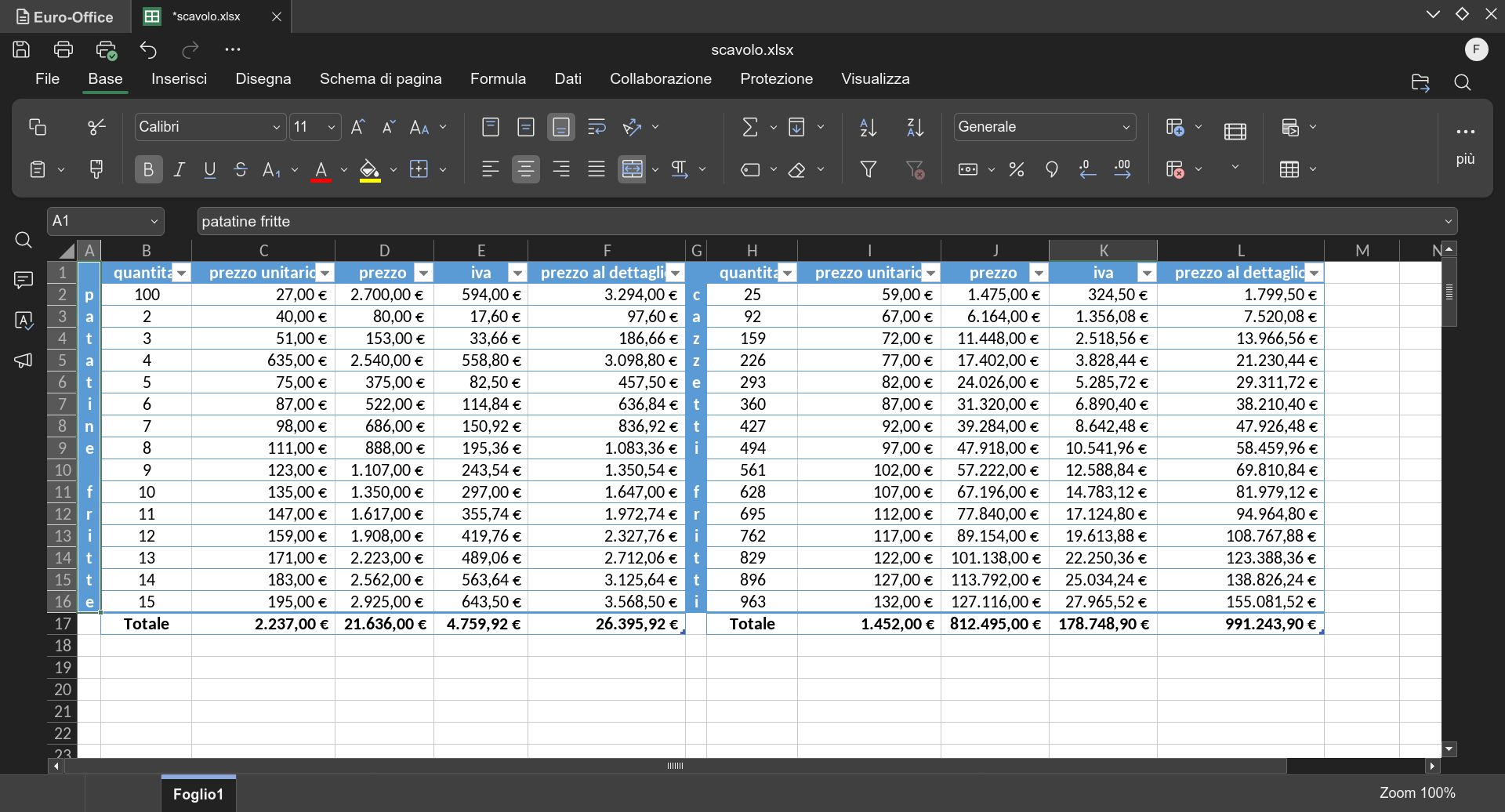1505x812 pixels.
Task: Align text to top
Action: click(x=491, y=127)
